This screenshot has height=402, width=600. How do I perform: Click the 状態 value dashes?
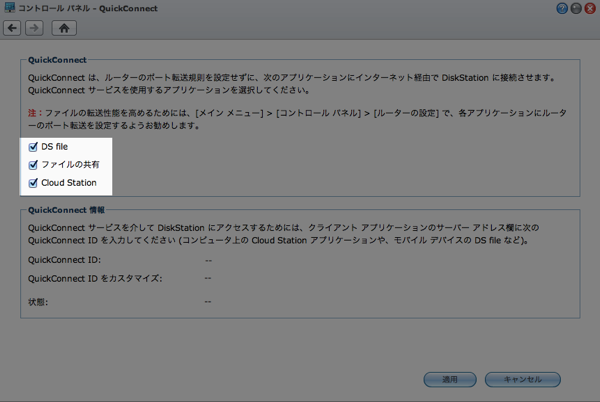pyautogui.click(x=208, y=302)
